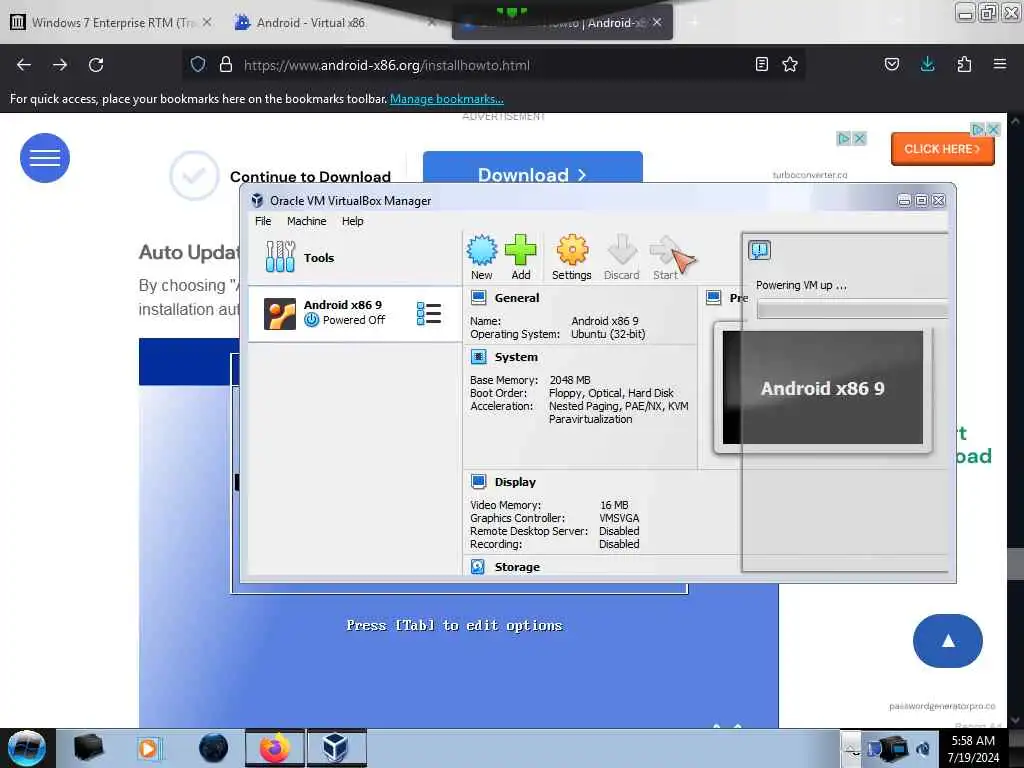
Task: Open the Machine menu
Action: [306, 221]
